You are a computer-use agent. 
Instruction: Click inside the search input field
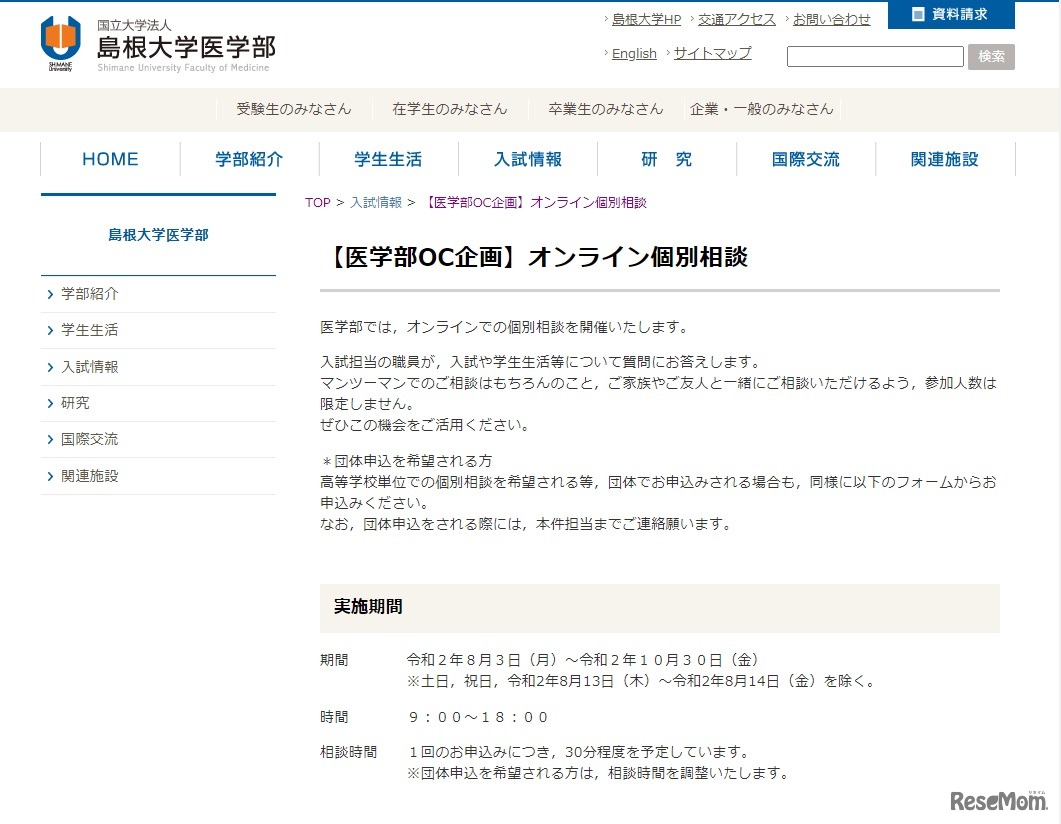(875, 57)
